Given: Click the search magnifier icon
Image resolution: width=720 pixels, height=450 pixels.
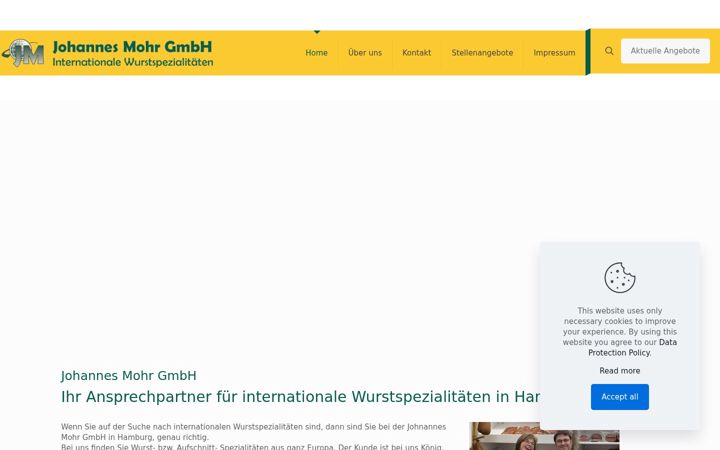Looking at the screenshot, I should [609, 51].
